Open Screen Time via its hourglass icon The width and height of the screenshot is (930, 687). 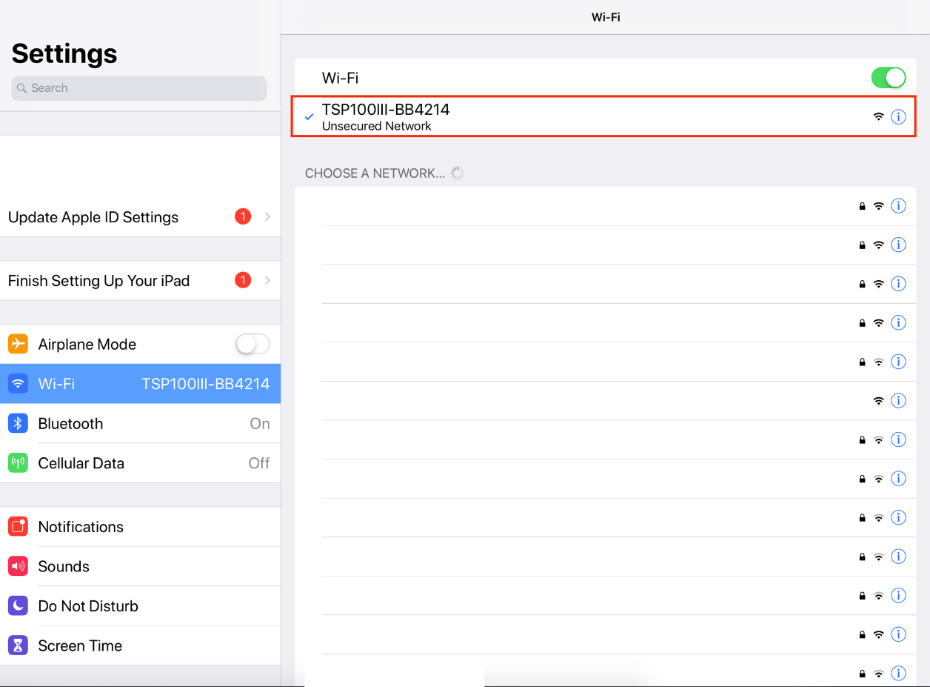(18, 645)
